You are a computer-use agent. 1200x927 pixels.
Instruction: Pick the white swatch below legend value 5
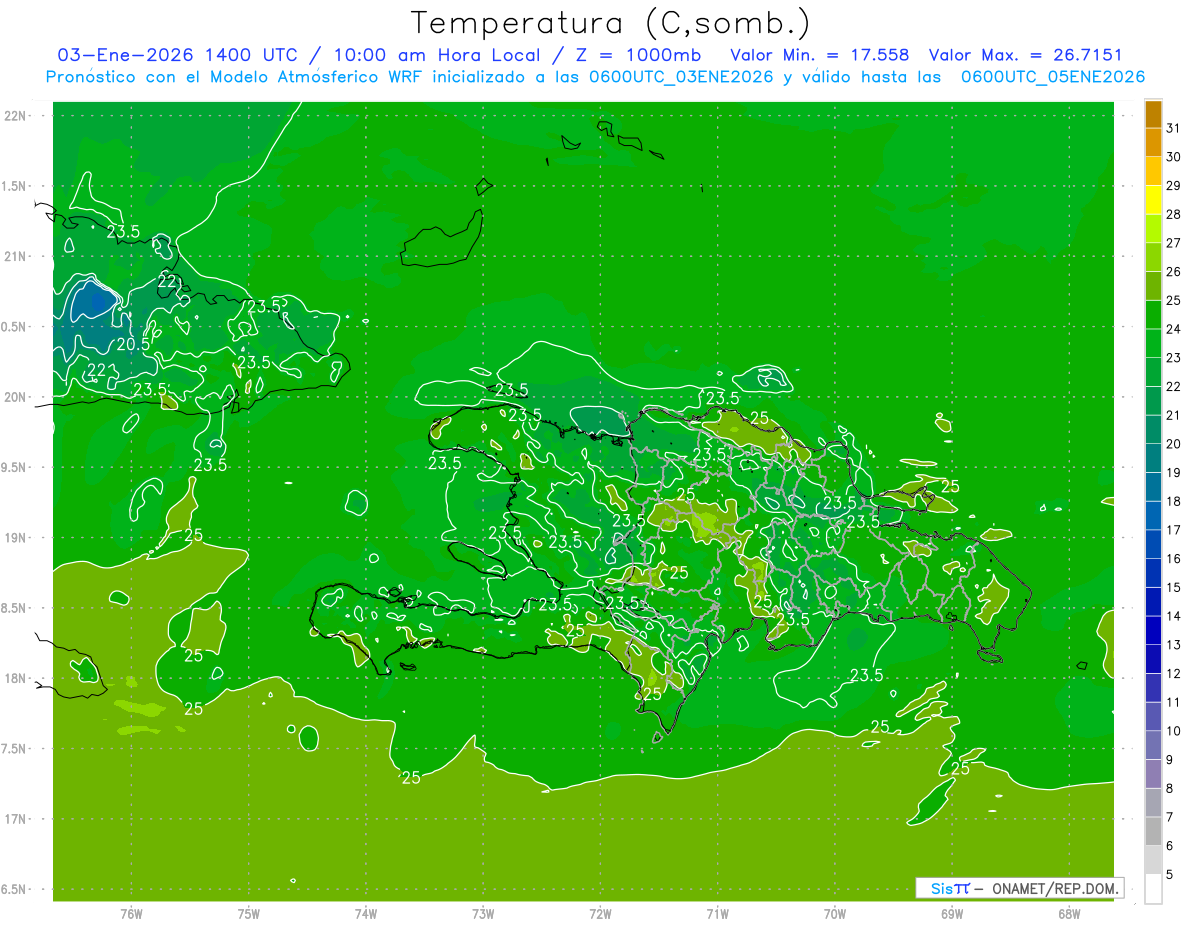pyautogui.click(x=1154, y=889)
